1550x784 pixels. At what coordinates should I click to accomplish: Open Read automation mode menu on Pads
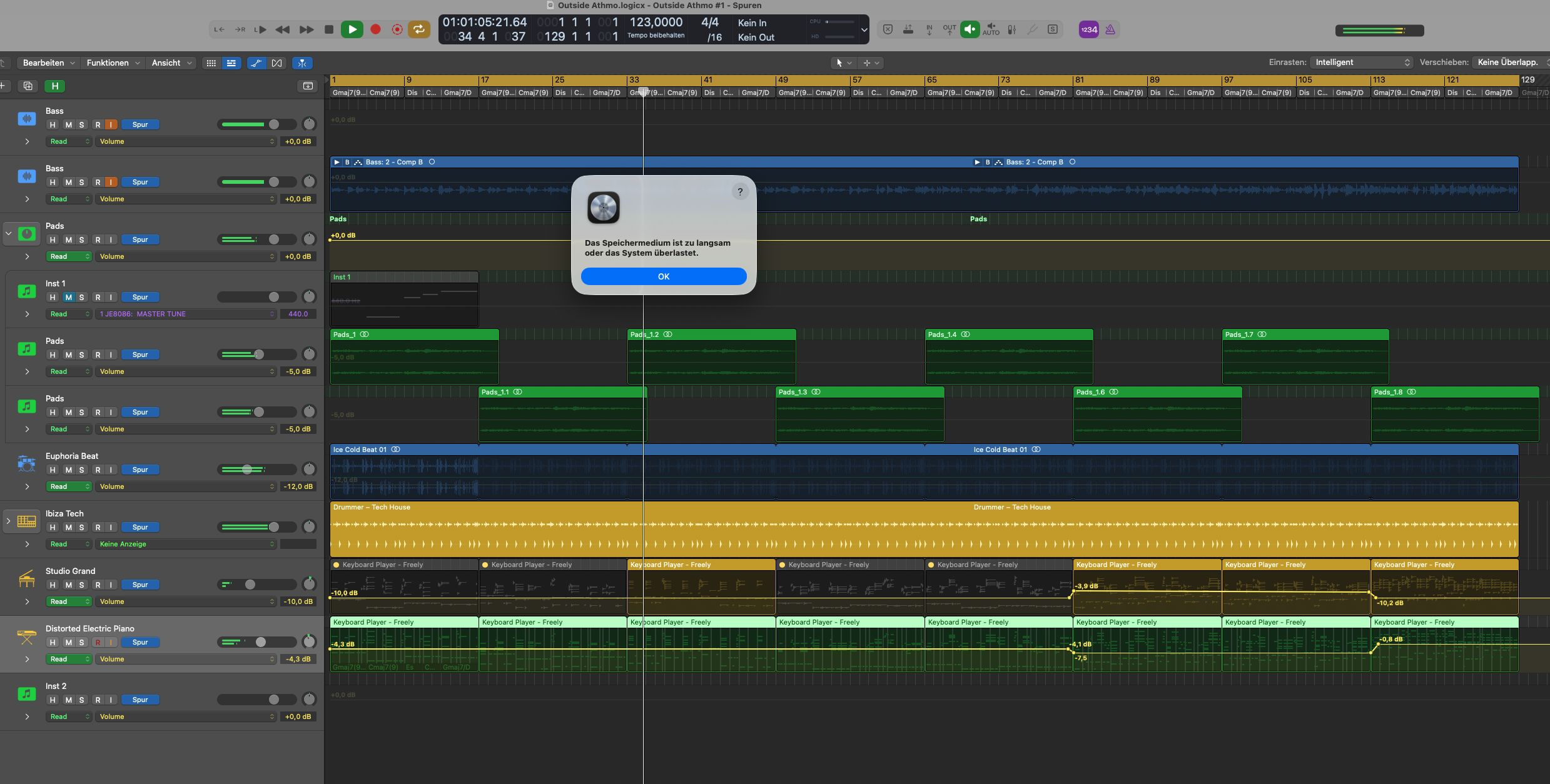point(69,256)
